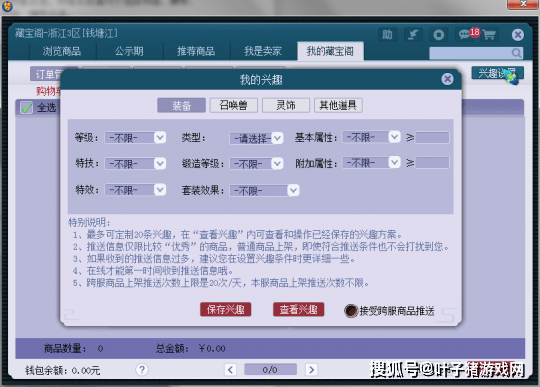Switch to 公示期 tab
Image resolution: width=540 pixels, height=387 pixels.
point(129,51)
